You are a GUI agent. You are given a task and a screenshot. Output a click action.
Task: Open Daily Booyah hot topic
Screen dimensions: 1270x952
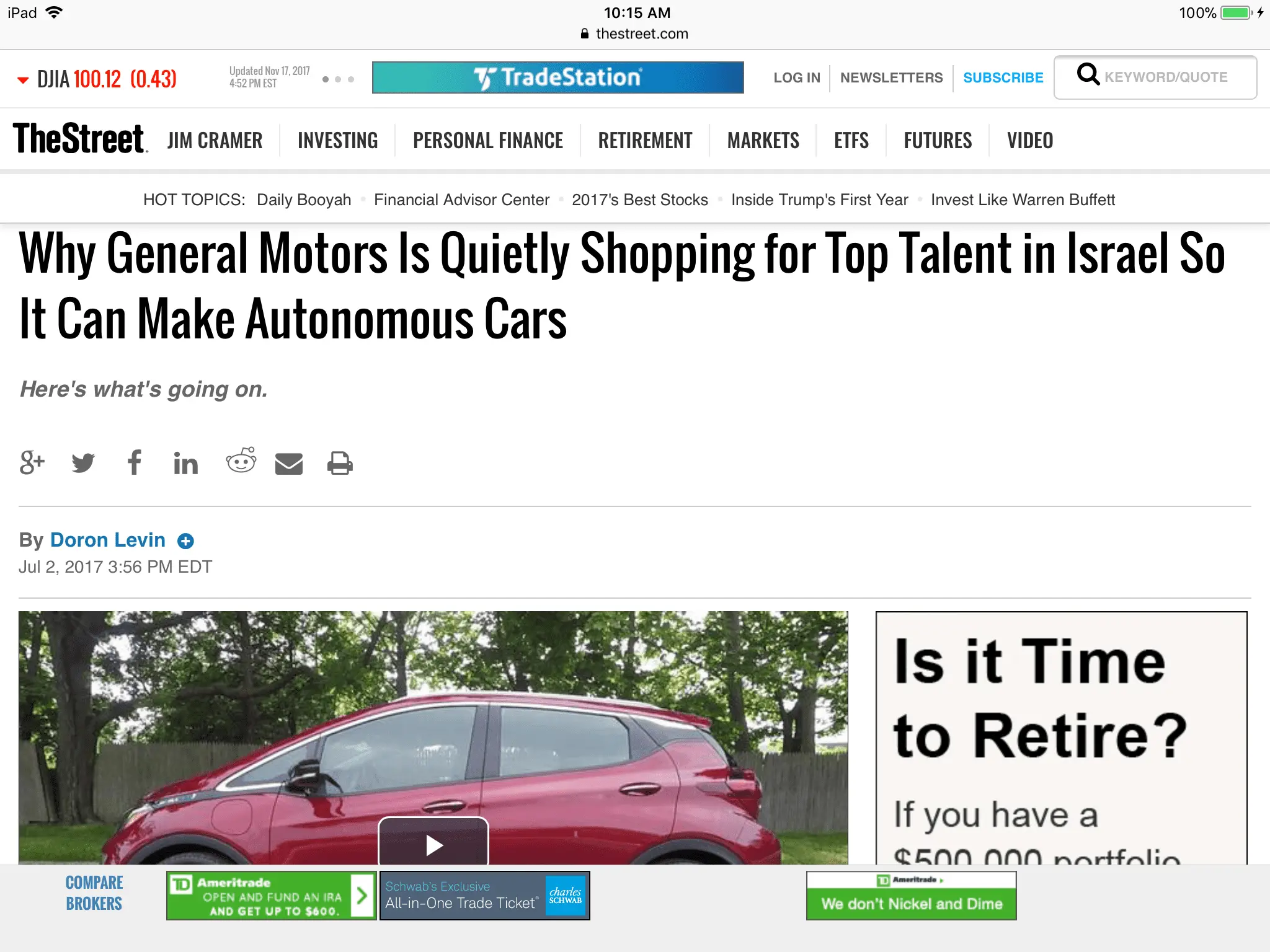point(304,200)
